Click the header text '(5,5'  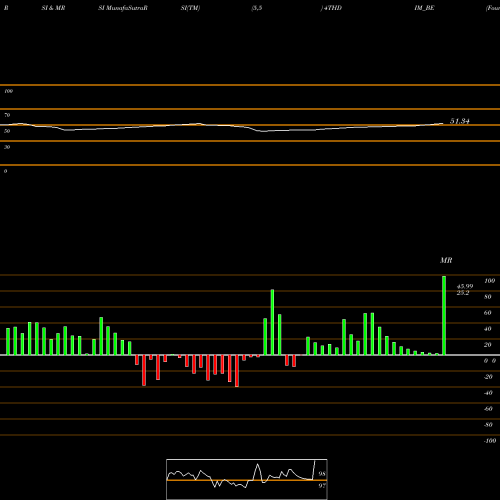tap(257, 8)
